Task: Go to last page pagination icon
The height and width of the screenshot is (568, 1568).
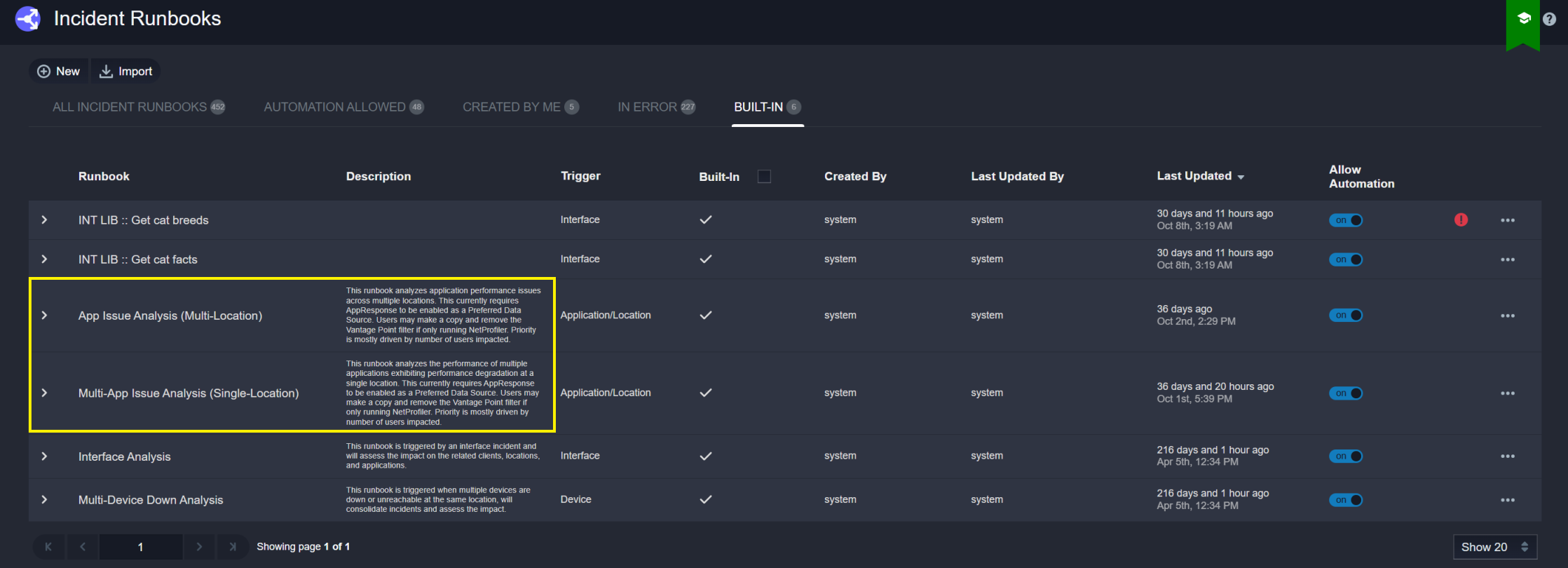Action: pos(233,547)
